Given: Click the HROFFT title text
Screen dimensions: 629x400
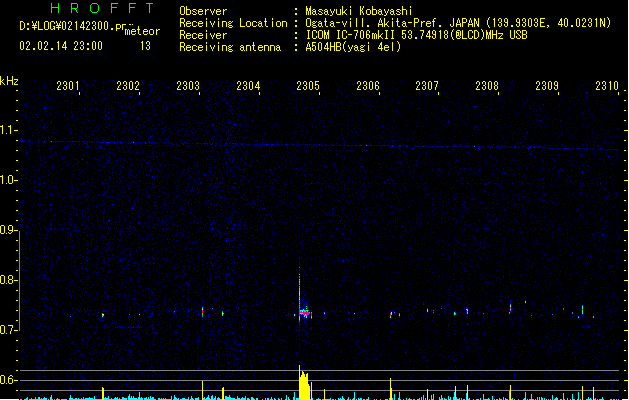Looking at the screenshot, I should pyautogui.click(x=102, y=8).
